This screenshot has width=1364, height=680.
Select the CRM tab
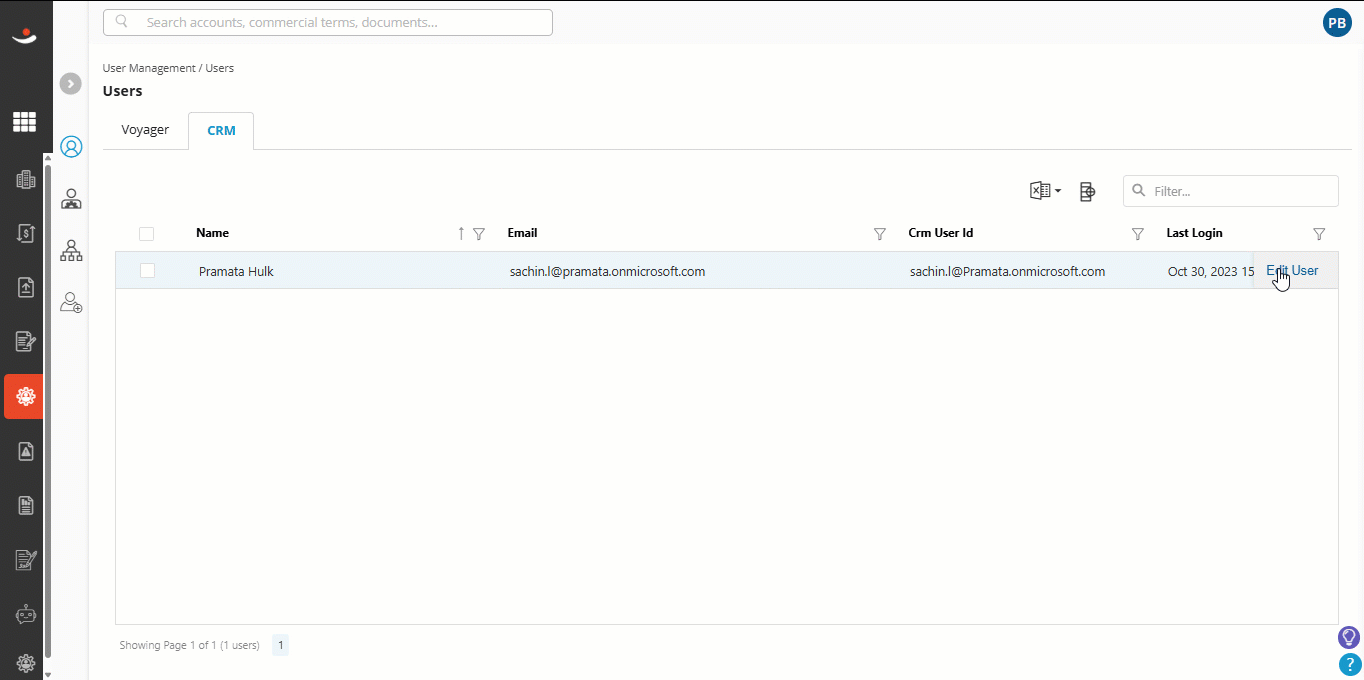coord(221,131)
